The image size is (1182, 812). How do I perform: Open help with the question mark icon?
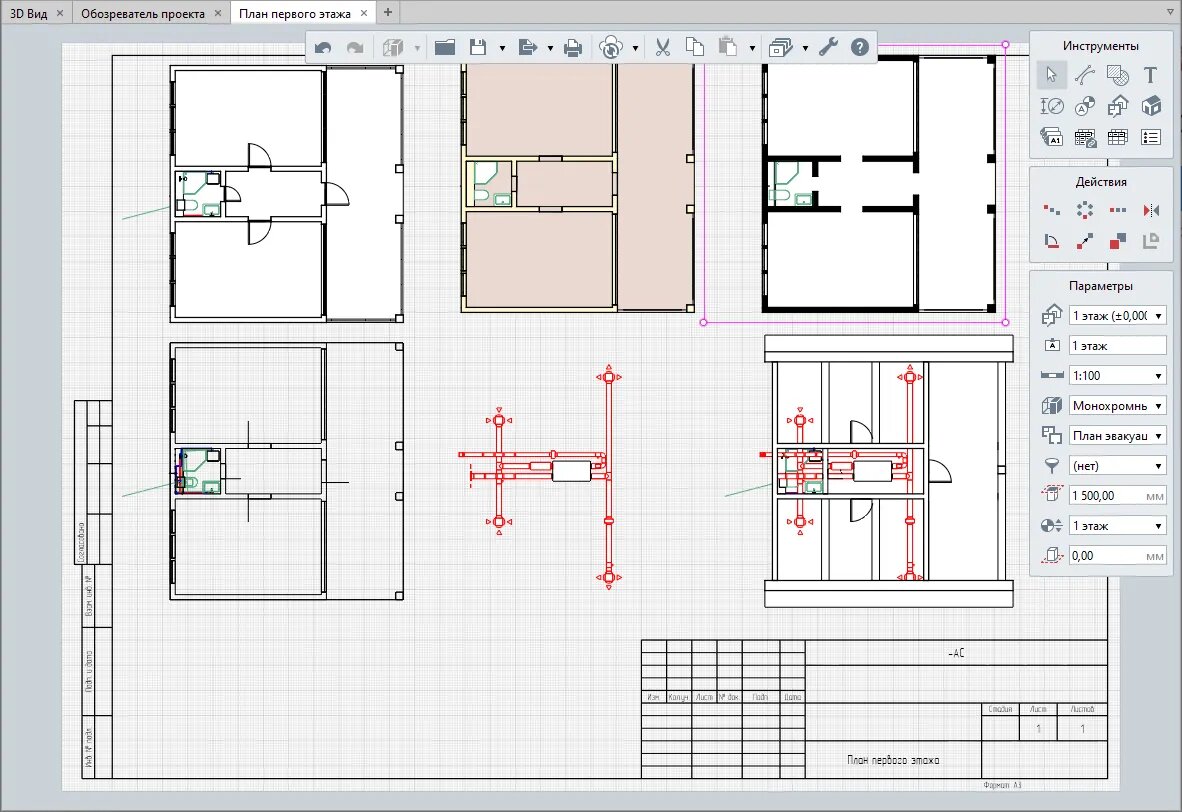(x=860, y=47)
